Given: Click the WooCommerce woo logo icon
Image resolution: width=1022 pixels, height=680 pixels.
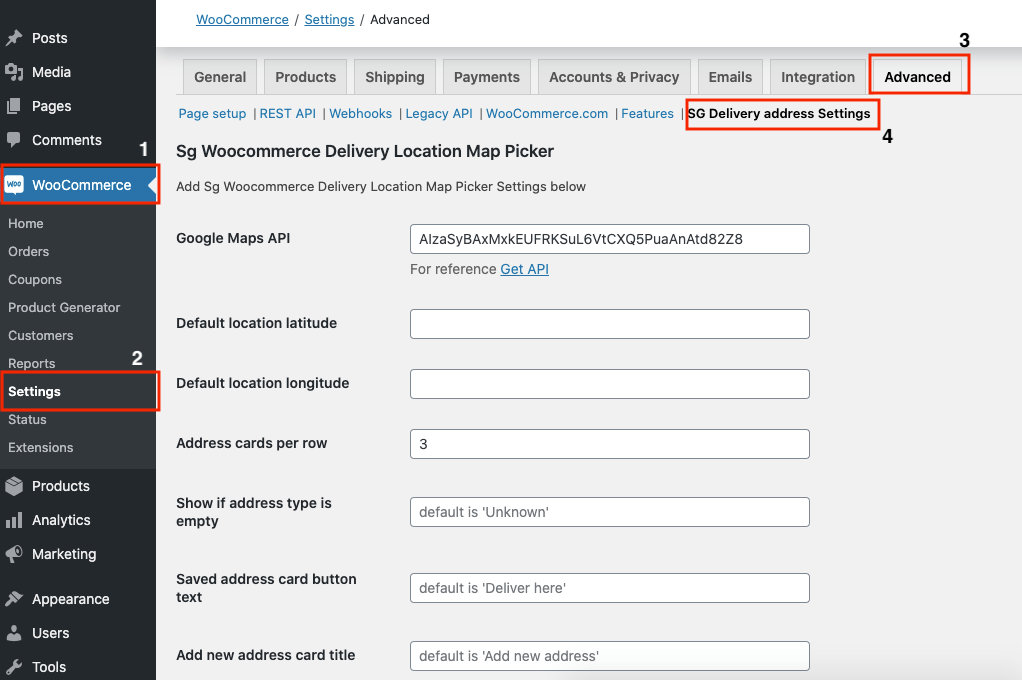Looking at the screenshot, I should [14, 185].
